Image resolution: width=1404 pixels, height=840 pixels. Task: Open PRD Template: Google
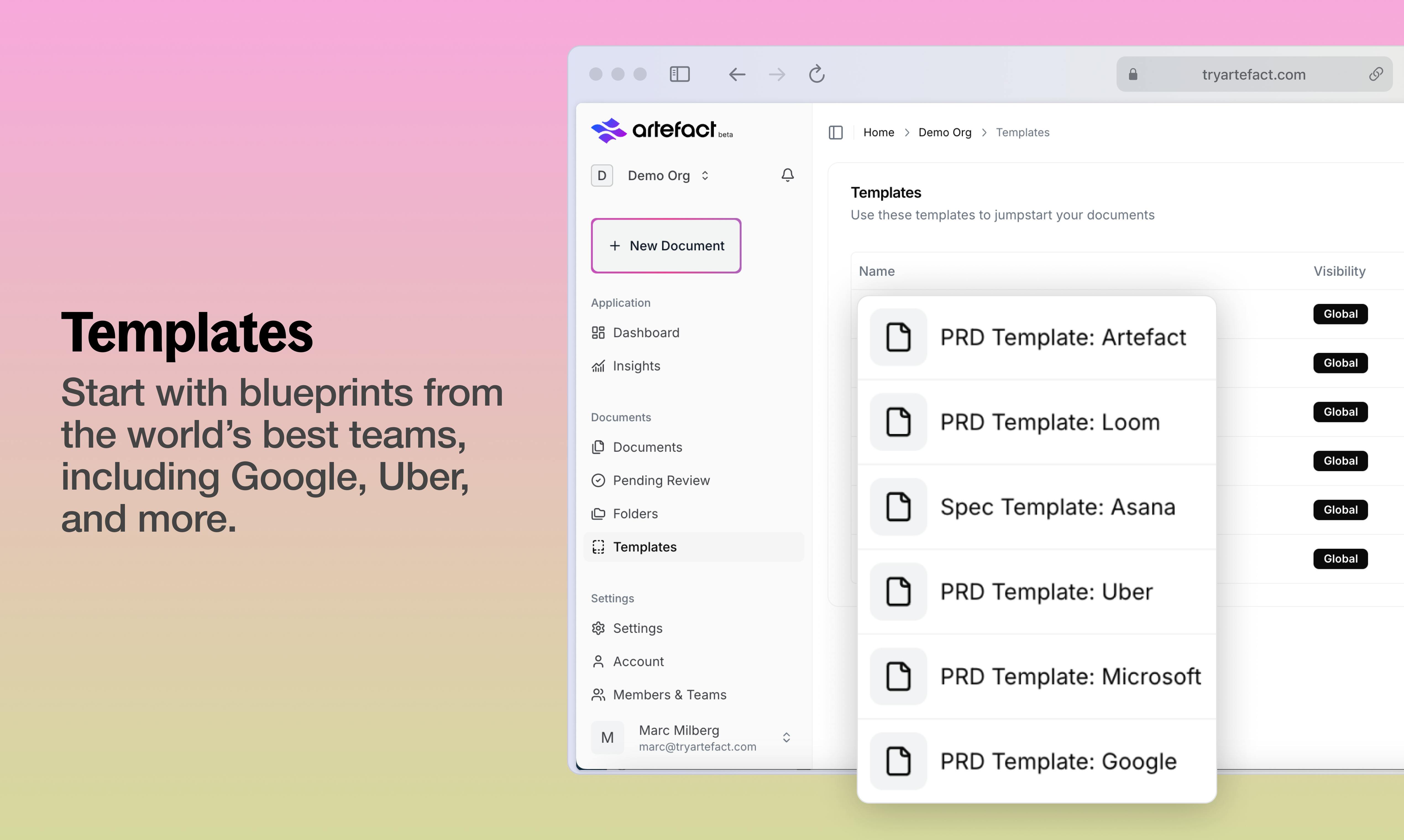tap(1037, 761)
